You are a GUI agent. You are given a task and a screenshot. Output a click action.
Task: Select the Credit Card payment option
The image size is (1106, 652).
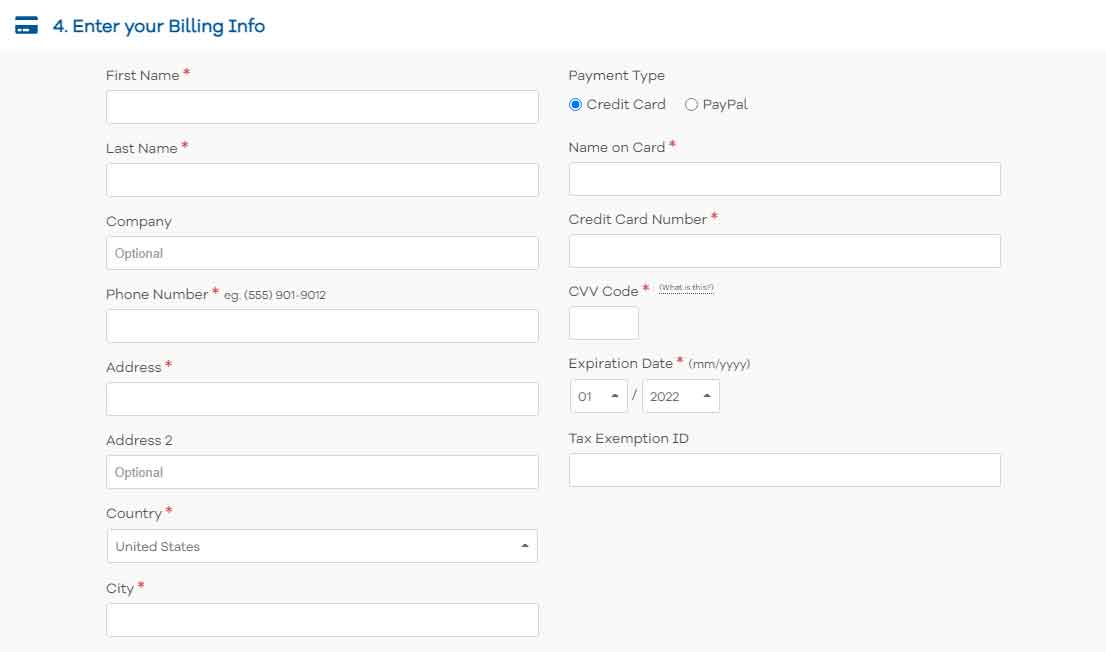575,105
